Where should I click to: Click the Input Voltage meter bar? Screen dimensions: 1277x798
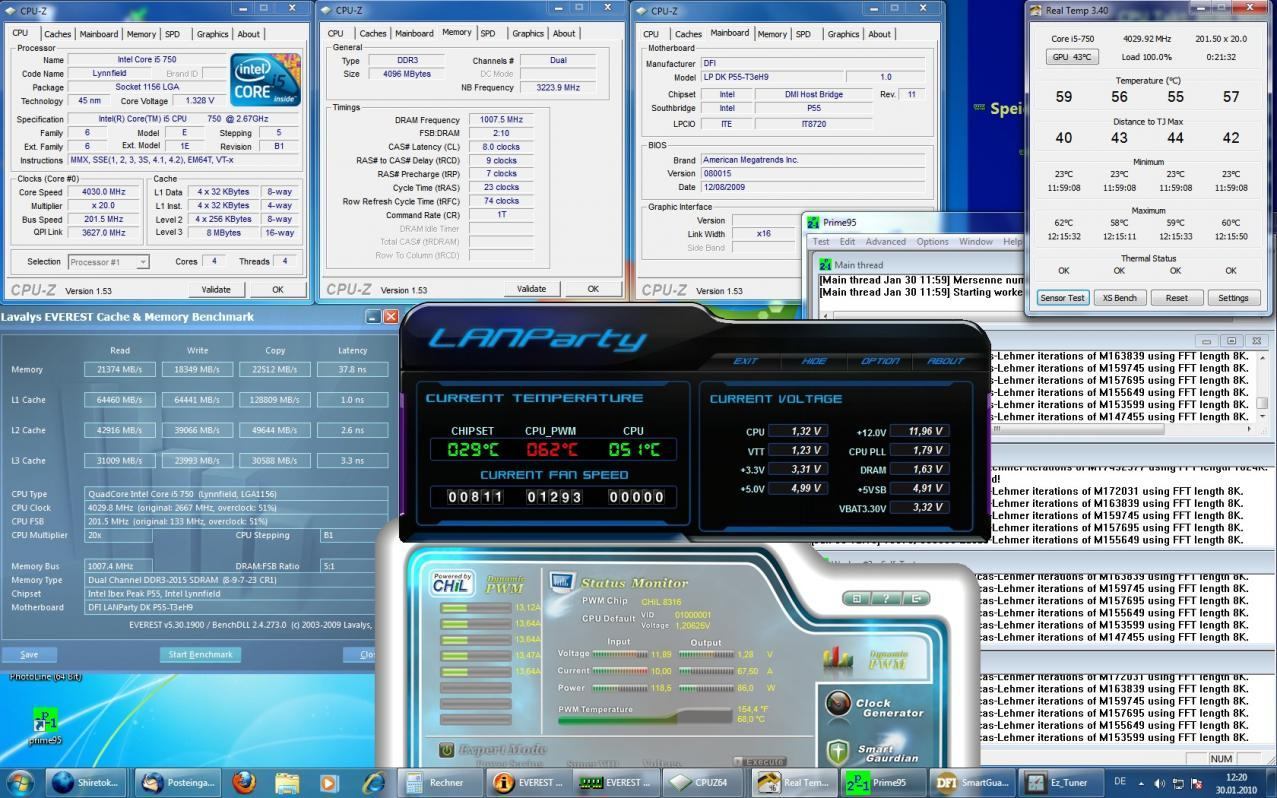620,654
